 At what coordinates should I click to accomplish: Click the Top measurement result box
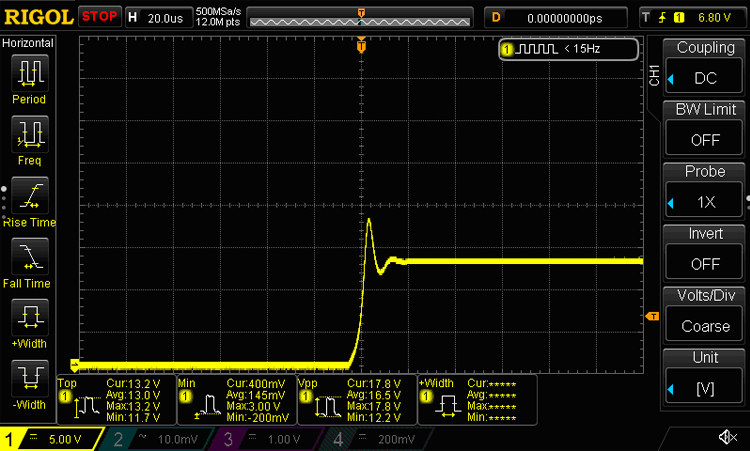pos(116,400)
